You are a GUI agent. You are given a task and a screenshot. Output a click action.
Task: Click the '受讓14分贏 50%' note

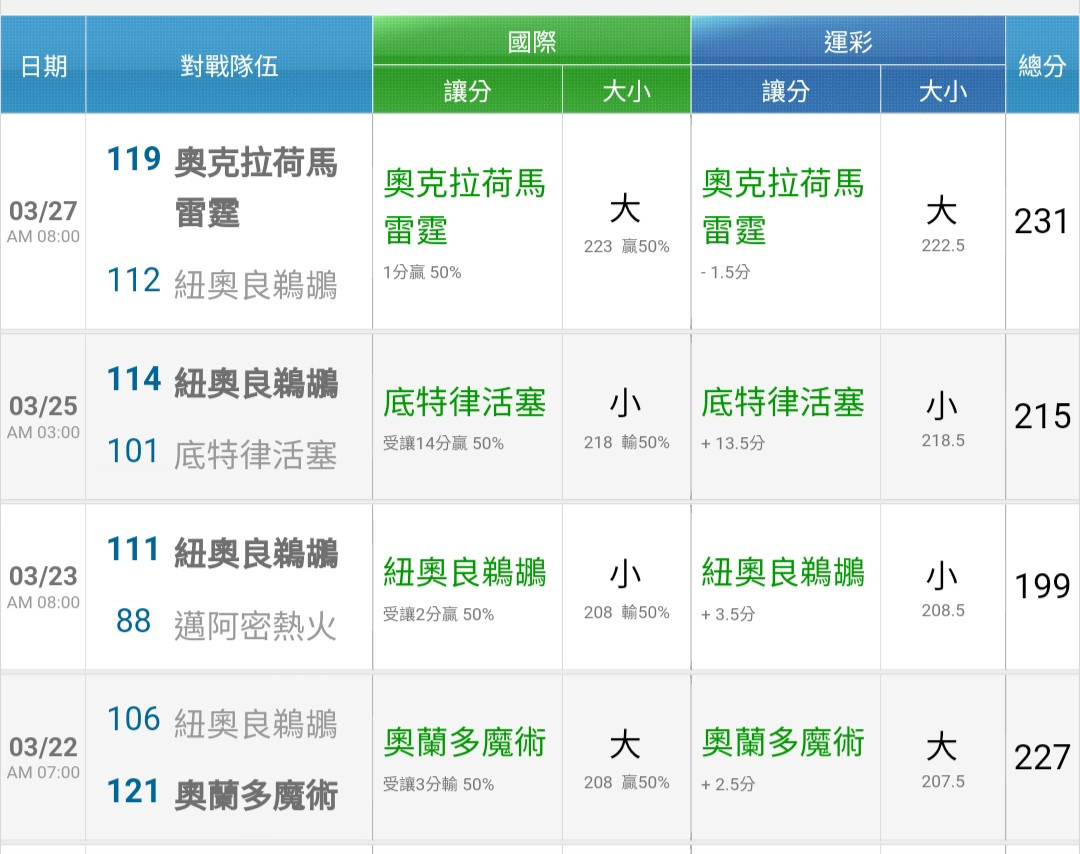(x=443, y=444)
